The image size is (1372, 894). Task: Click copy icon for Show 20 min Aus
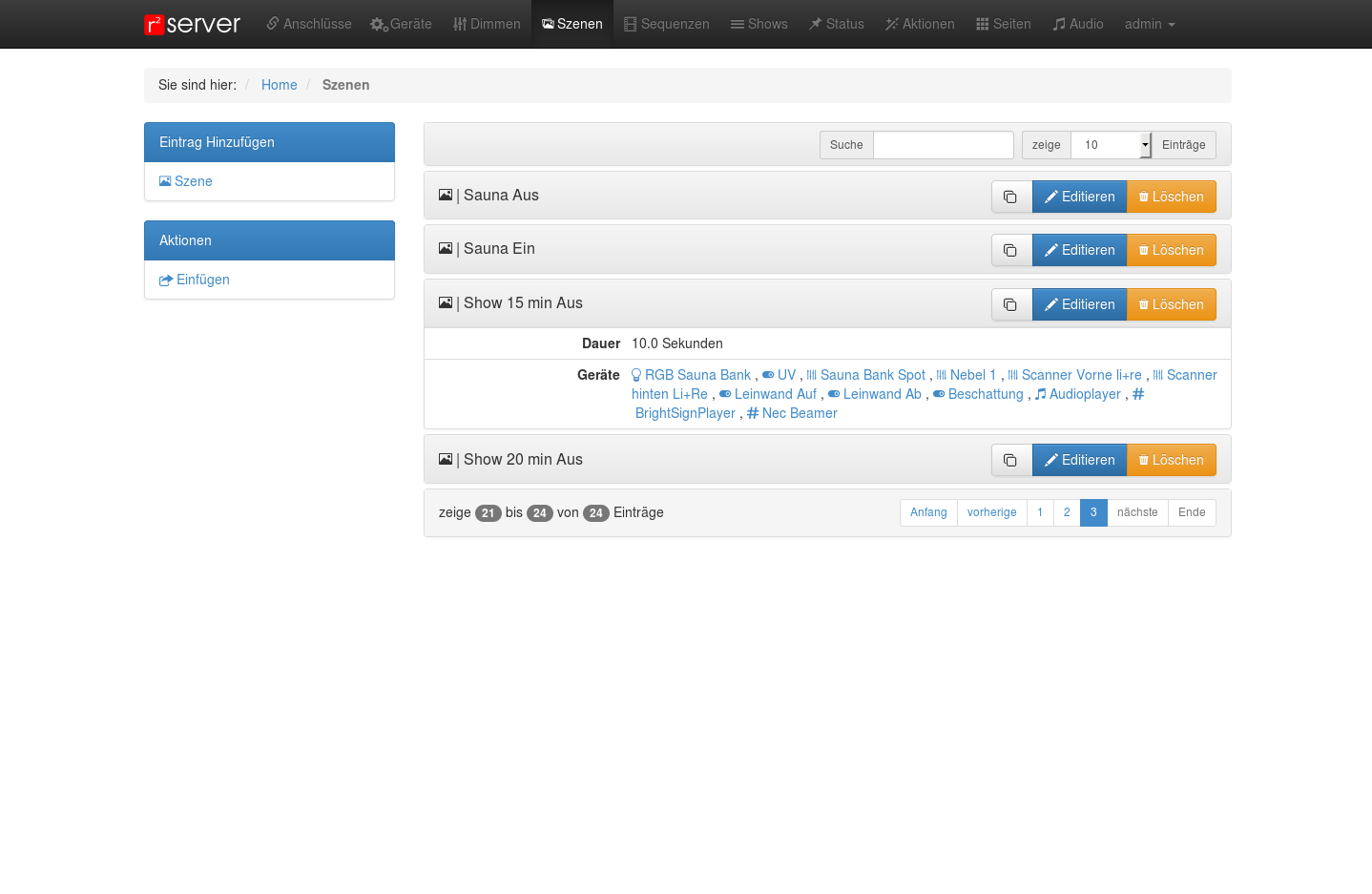(1010, 460)
